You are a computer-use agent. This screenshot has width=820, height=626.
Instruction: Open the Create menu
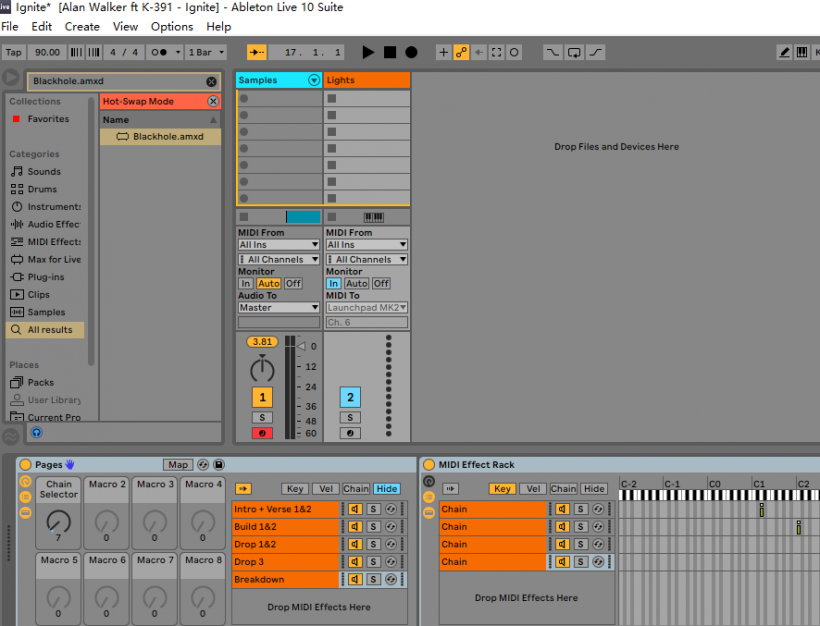point(82,27)
